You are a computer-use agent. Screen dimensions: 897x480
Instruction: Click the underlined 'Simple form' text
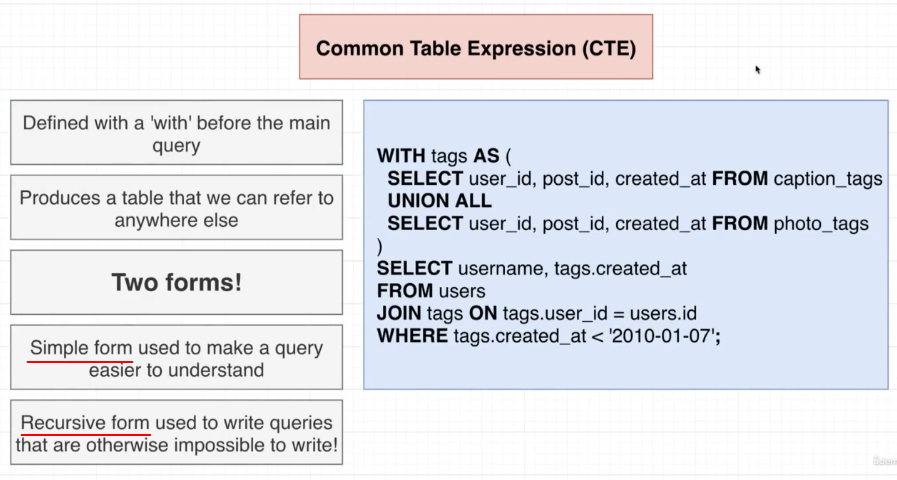tap(81, 349)
